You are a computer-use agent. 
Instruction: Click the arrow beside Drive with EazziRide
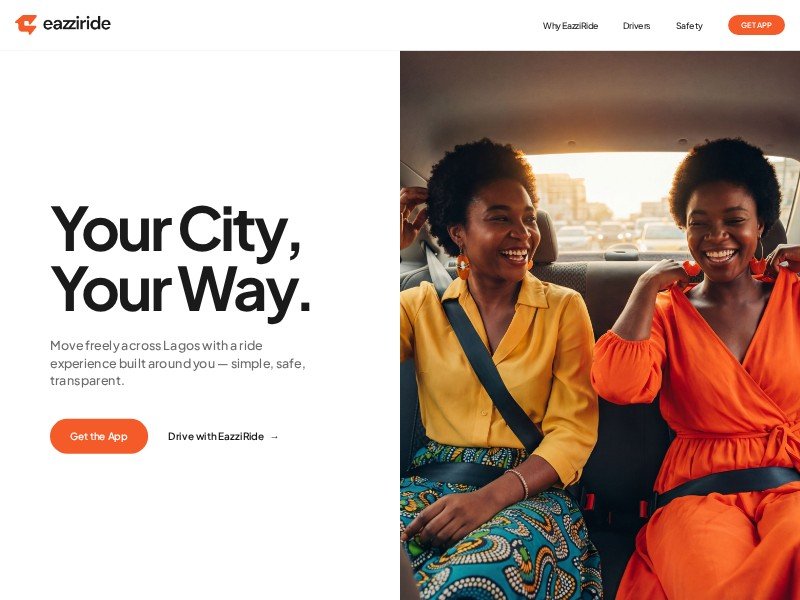tap(274, 437)
